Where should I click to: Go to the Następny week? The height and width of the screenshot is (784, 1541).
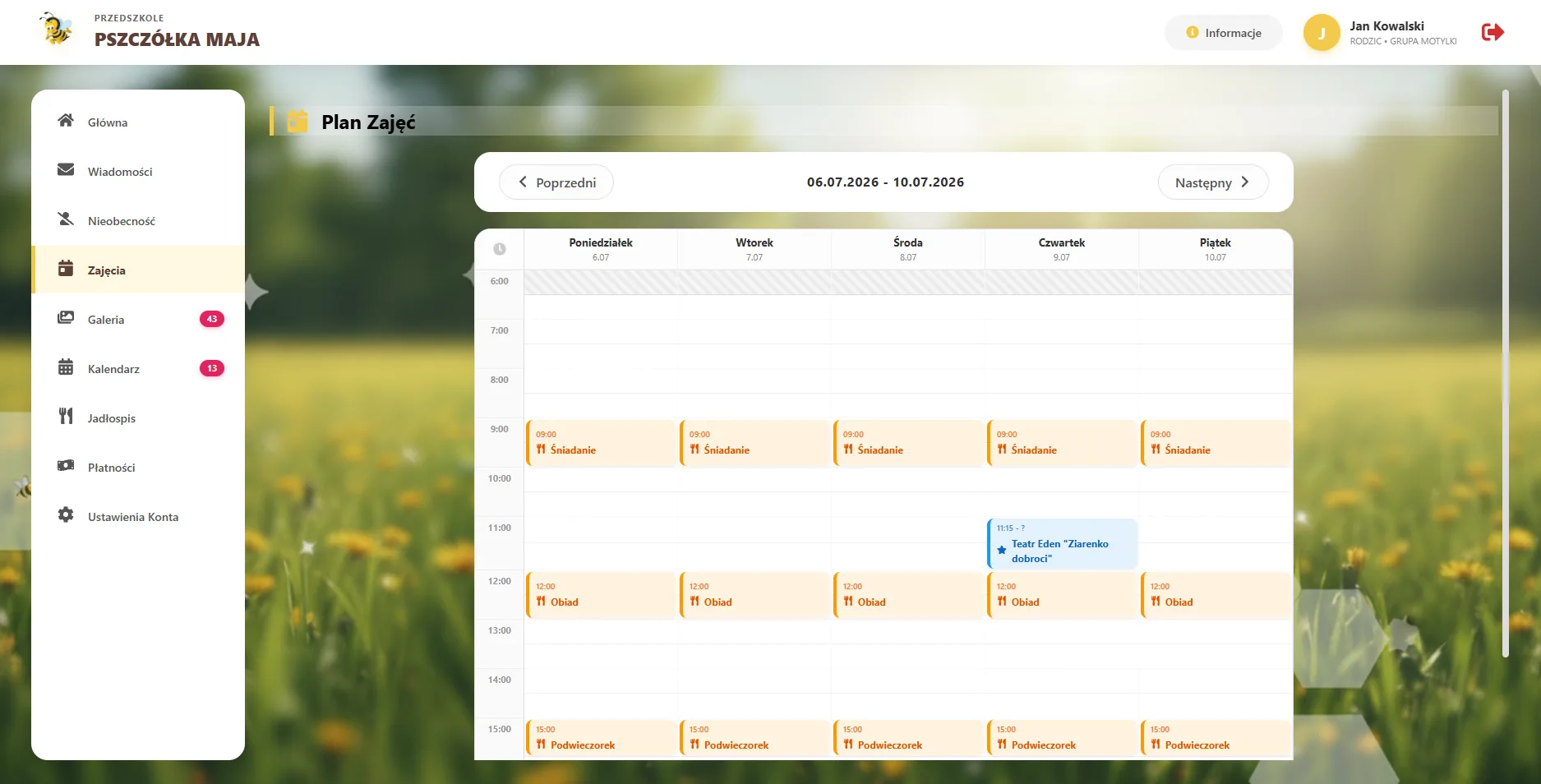(x=1213, y=182)
